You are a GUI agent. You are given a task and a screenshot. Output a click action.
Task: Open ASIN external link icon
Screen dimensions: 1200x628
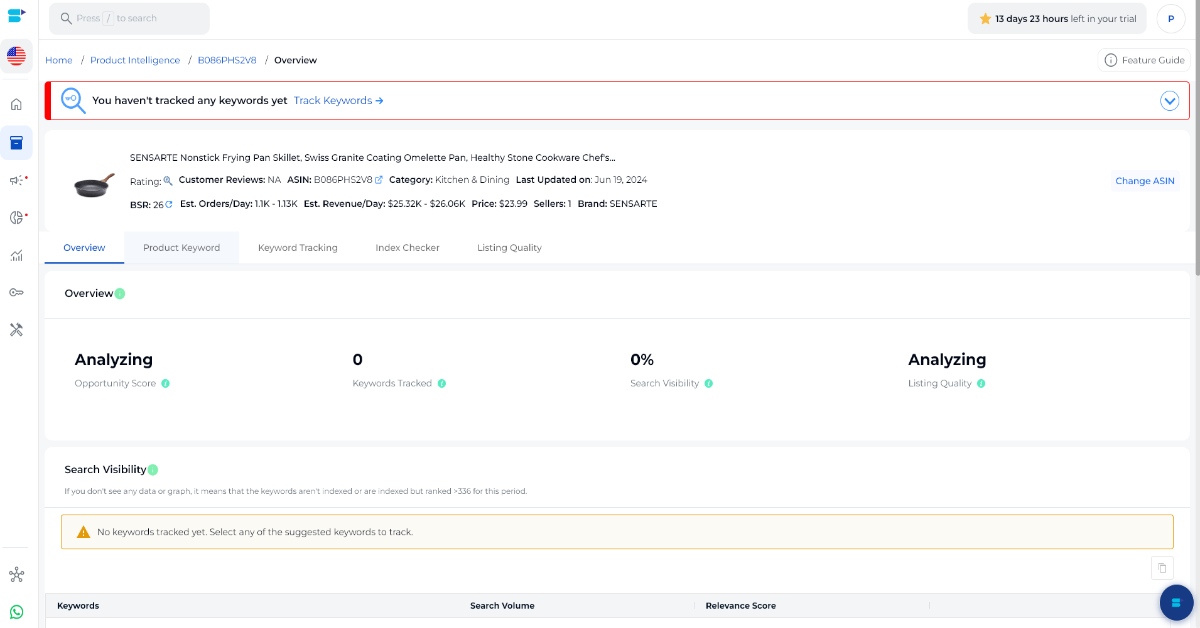(x=379, y=180)
